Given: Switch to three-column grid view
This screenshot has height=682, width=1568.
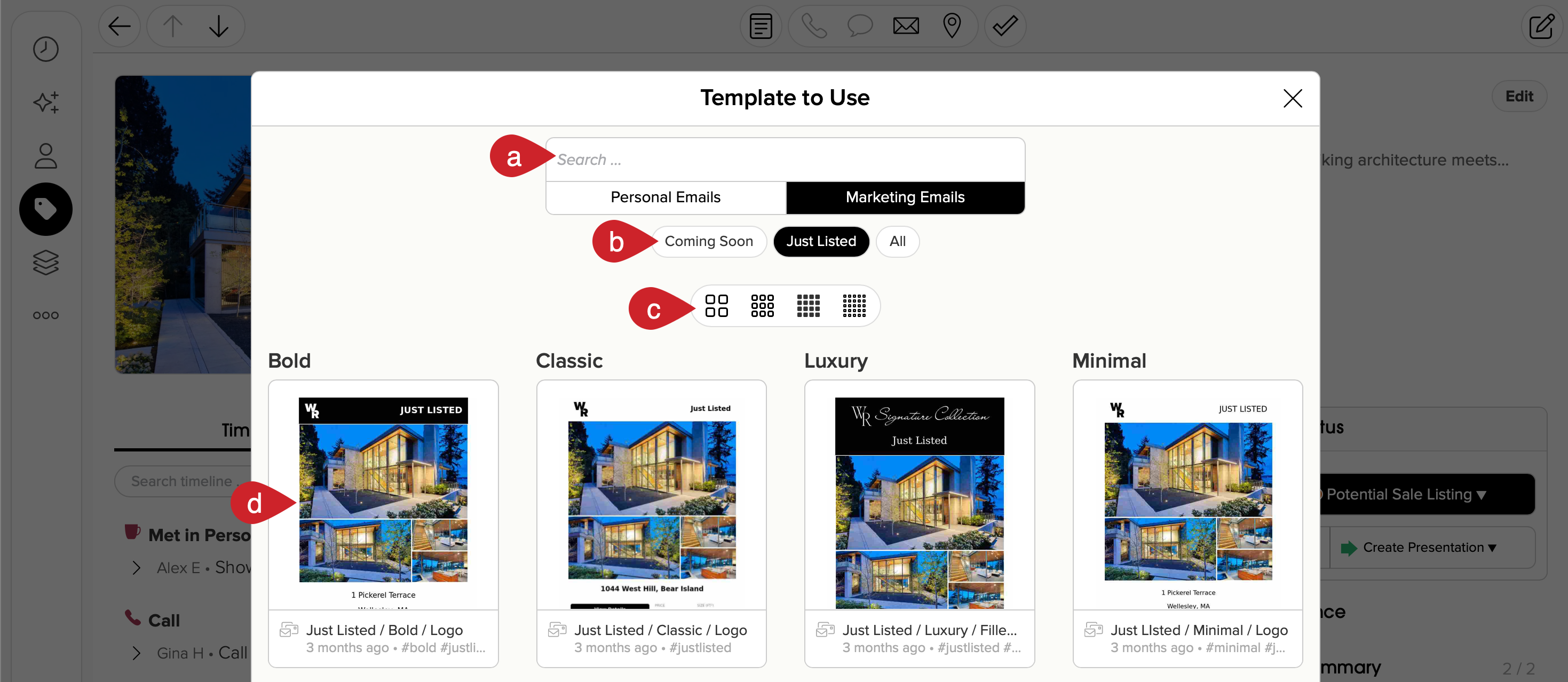Looking at the screenshot, I should [x=762, y=306].
